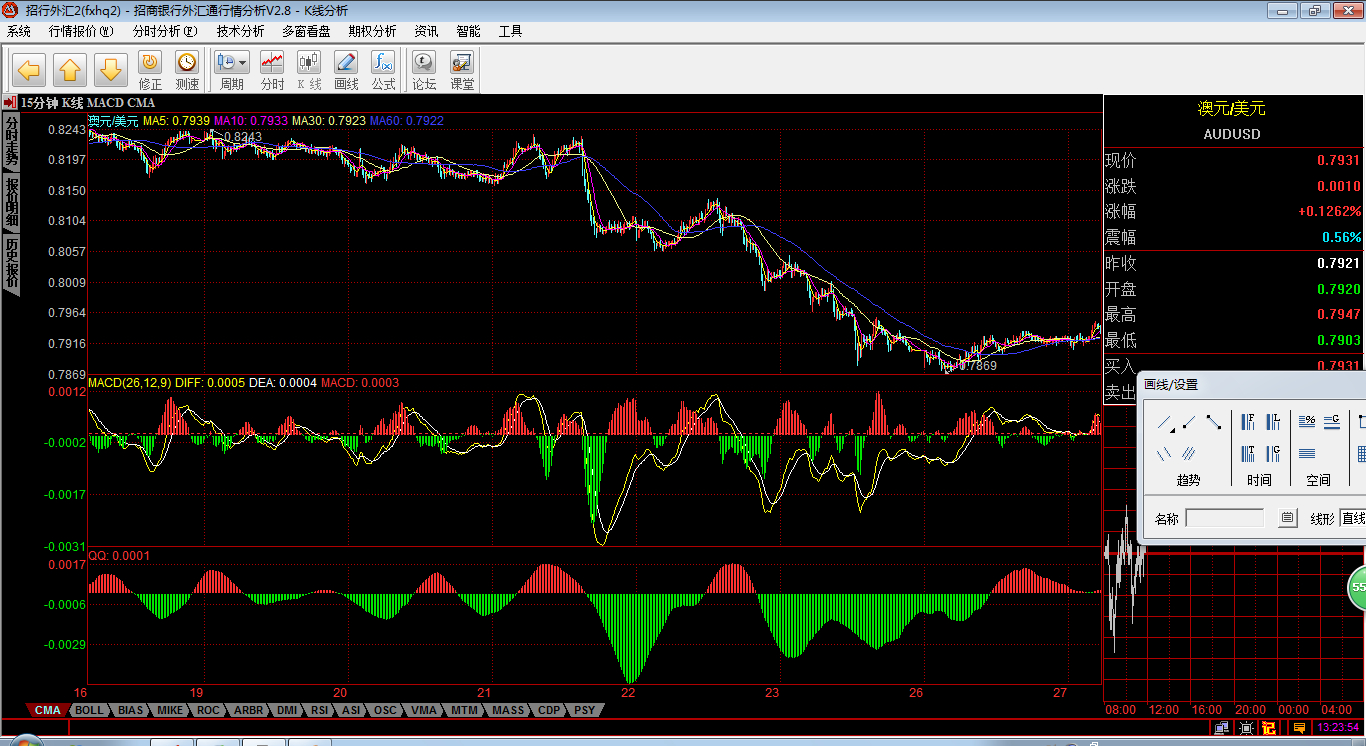Open the 技术分析 menu
Viewport: 1366px width, 746px height.
pos(241,31)
